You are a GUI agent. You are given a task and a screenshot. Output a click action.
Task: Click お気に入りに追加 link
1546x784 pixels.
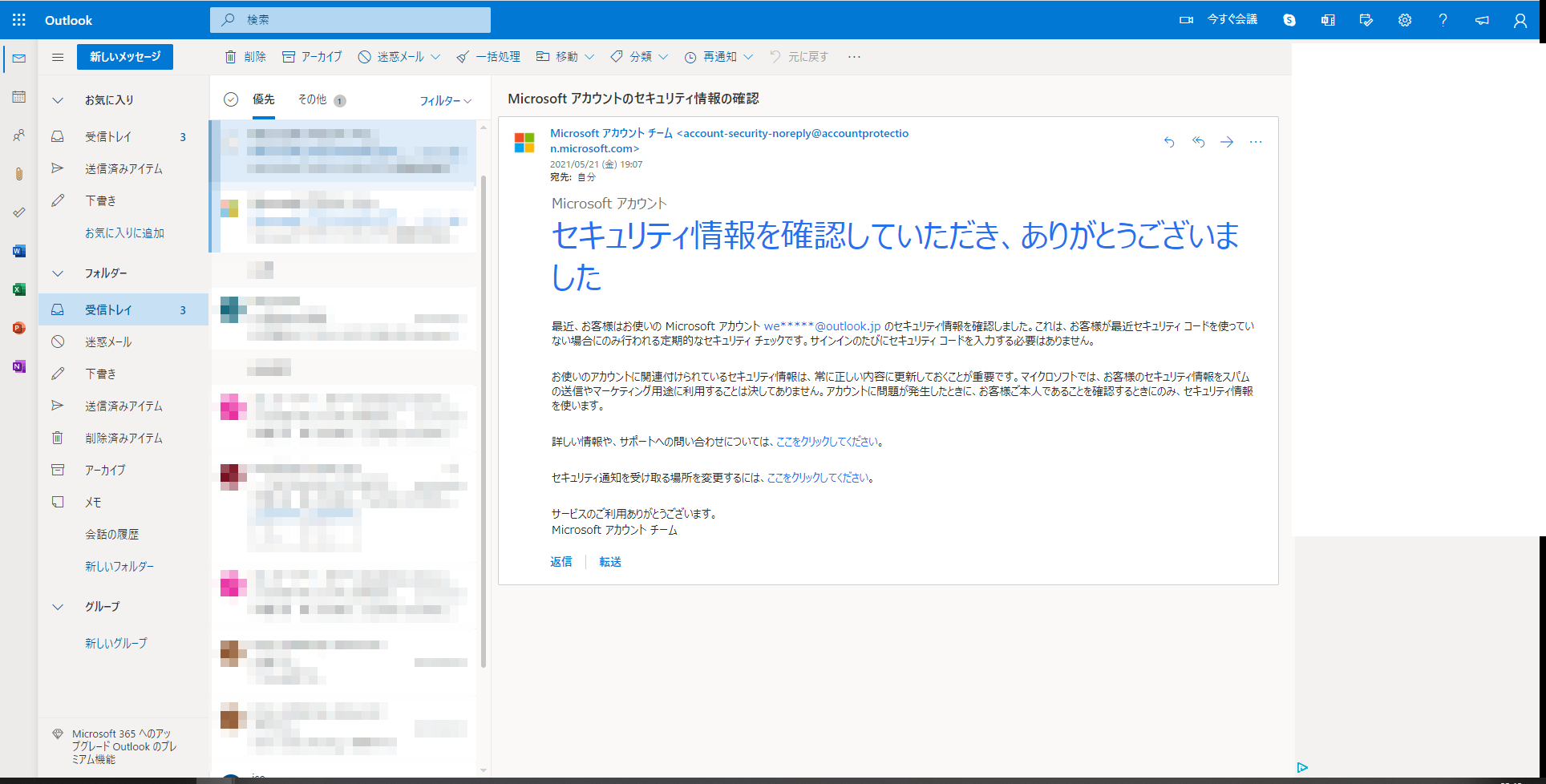(124, 233)
